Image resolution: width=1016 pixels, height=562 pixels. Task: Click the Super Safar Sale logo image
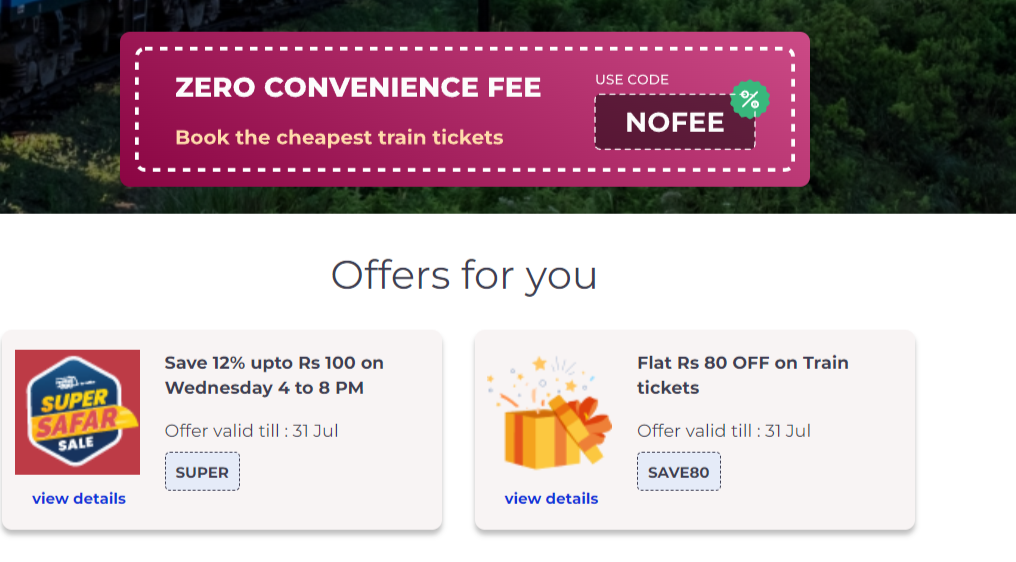pos(78,412)
